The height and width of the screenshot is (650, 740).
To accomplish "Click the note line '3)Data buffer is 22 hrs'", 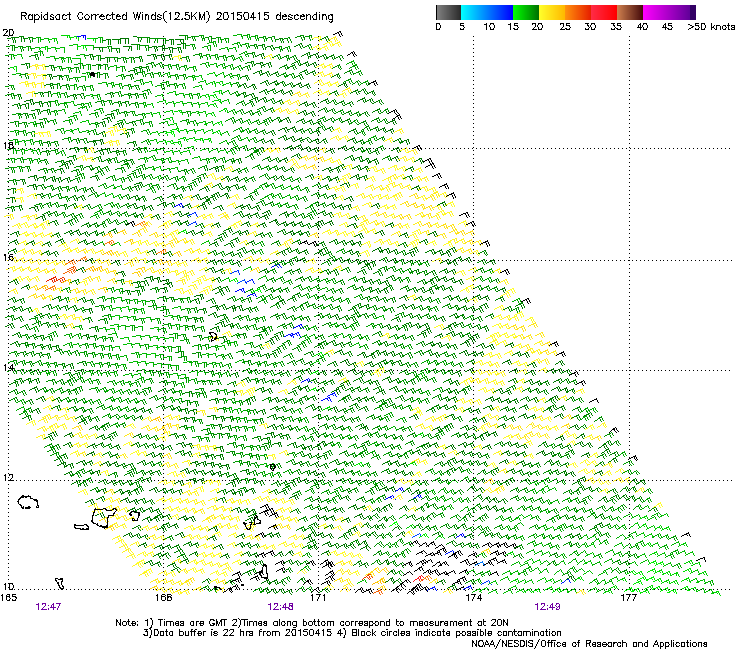I will (352, 633).
